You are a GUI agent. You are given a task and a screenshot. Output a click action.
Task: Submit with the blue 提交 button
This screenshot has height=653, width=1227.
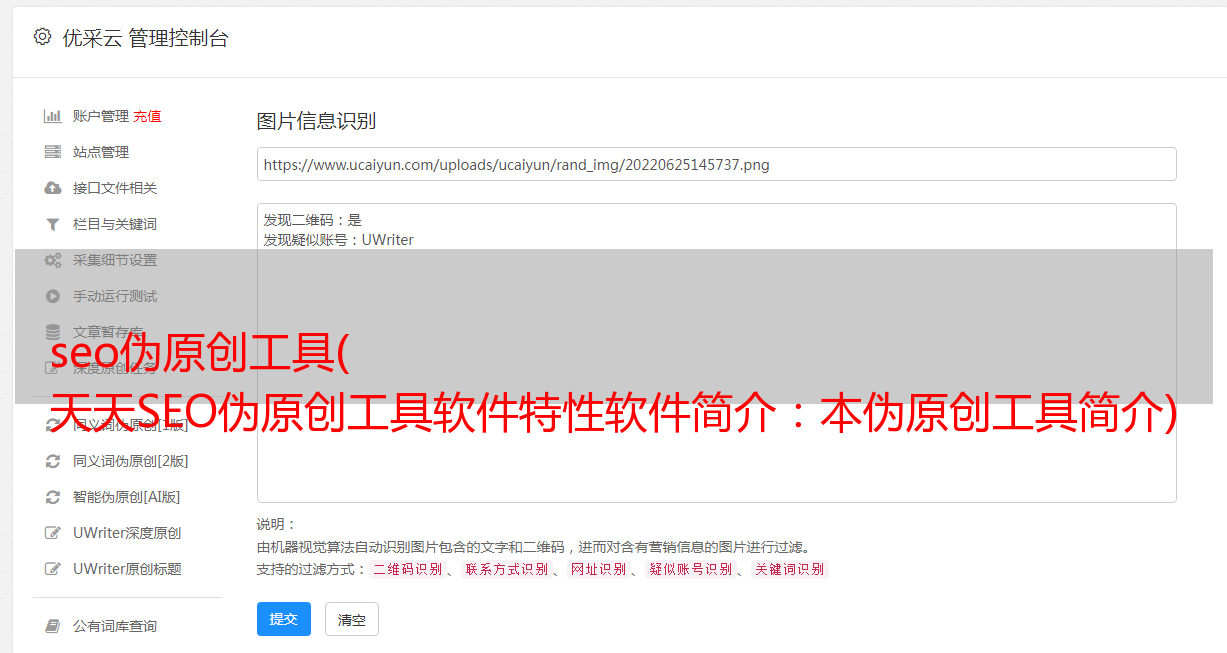click(x=284, y=619)
